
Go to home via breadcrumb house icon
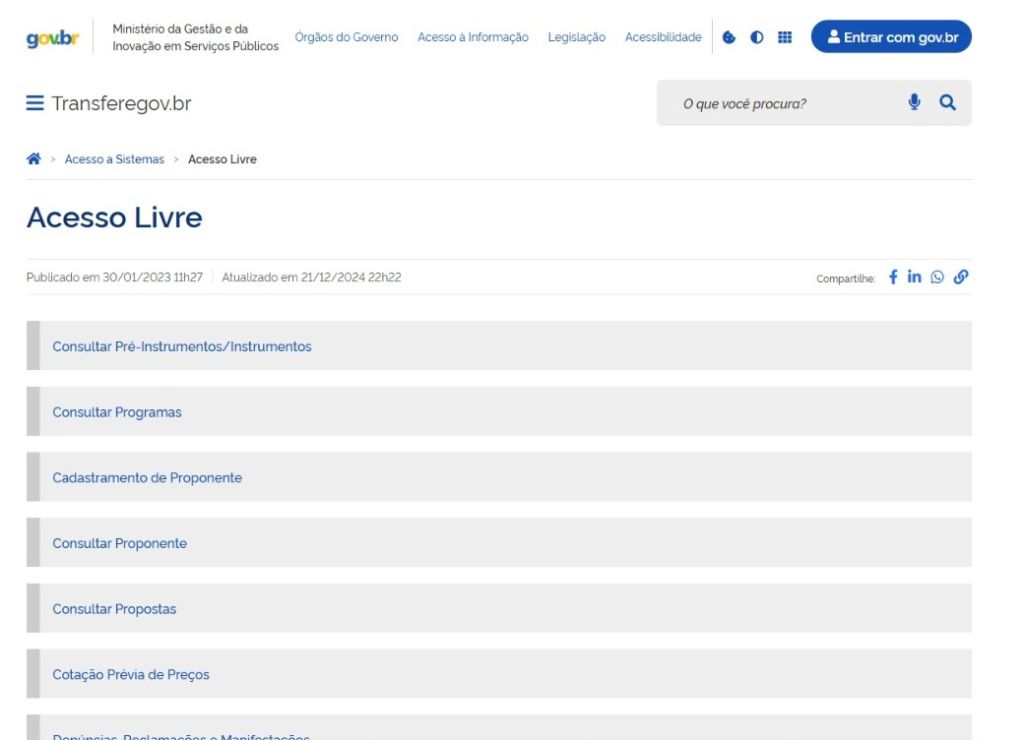33,159
